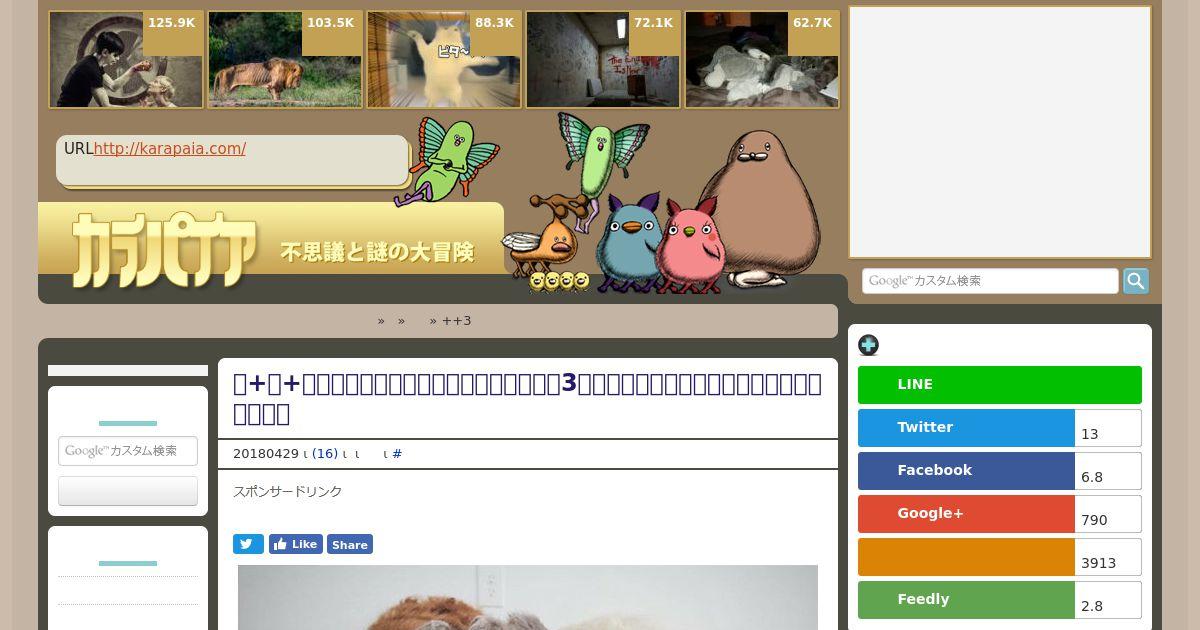This screenshot has height=630, width=1200.
Task: Open the 103.5K lion article thumbnail
Action: [x=285, y=60]
